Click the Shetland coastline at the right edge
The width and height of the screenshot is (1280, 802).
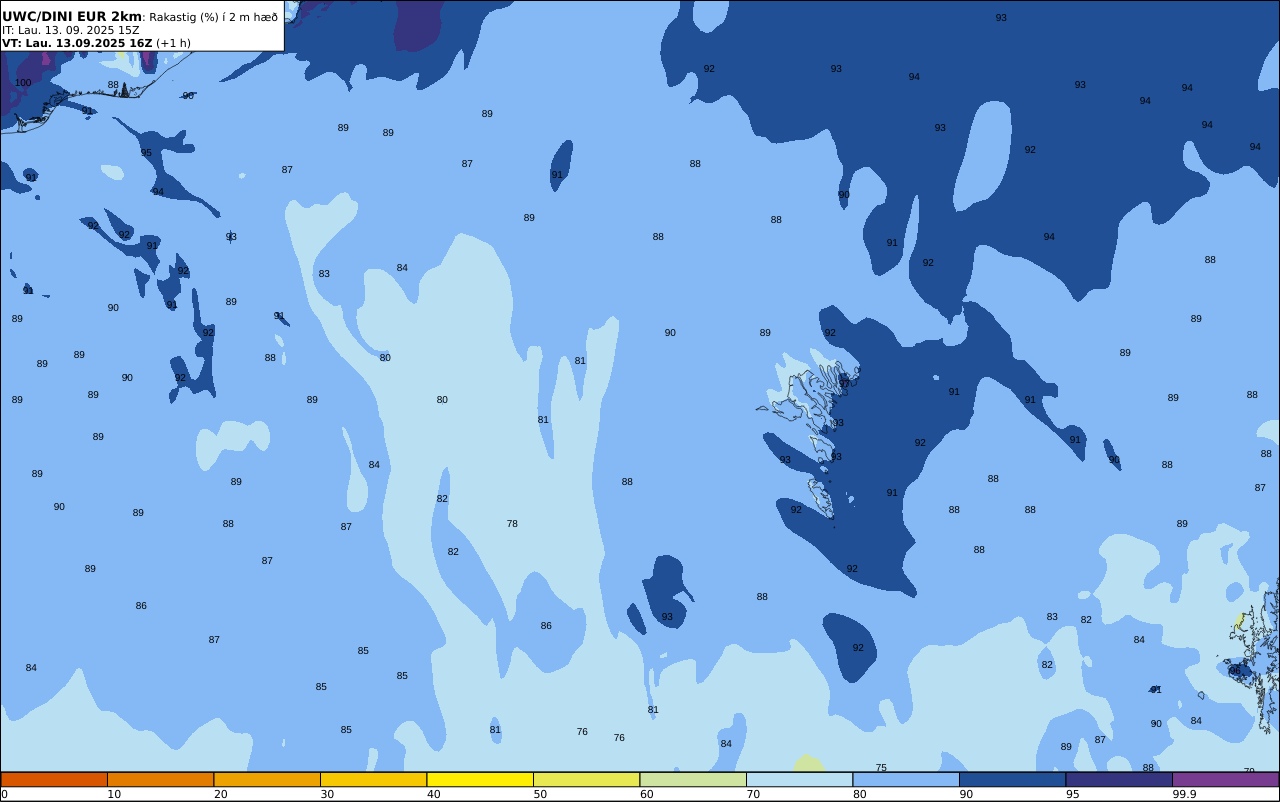tap(1255, 655)
